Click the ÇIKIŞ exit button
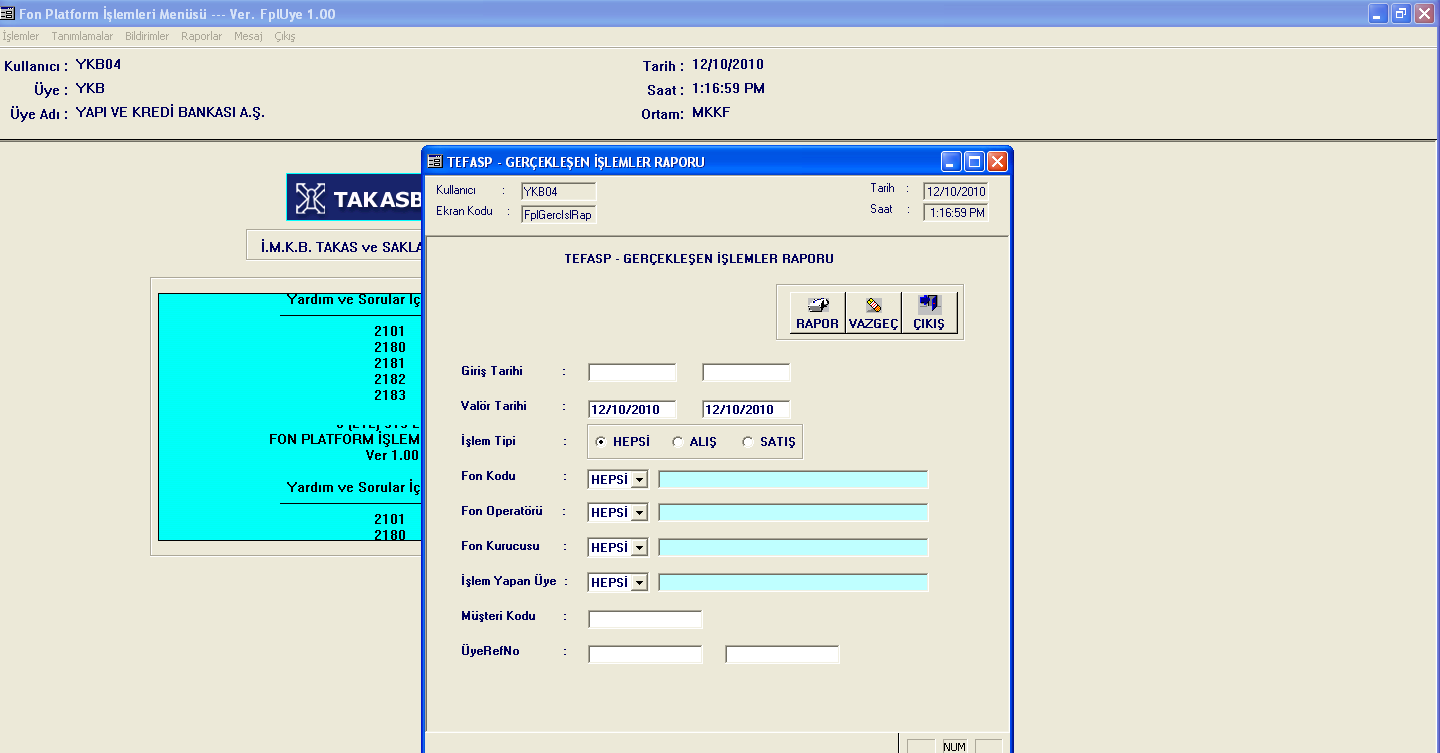Image resolution: width=1440 pixels, height=753 pixels. point(929,312)
